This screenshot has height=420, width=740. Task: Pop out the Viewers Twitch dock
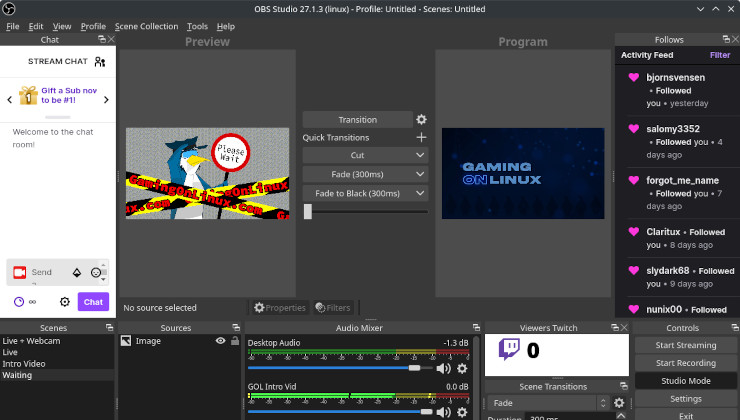pyautogui.click(x=614, y=328)
